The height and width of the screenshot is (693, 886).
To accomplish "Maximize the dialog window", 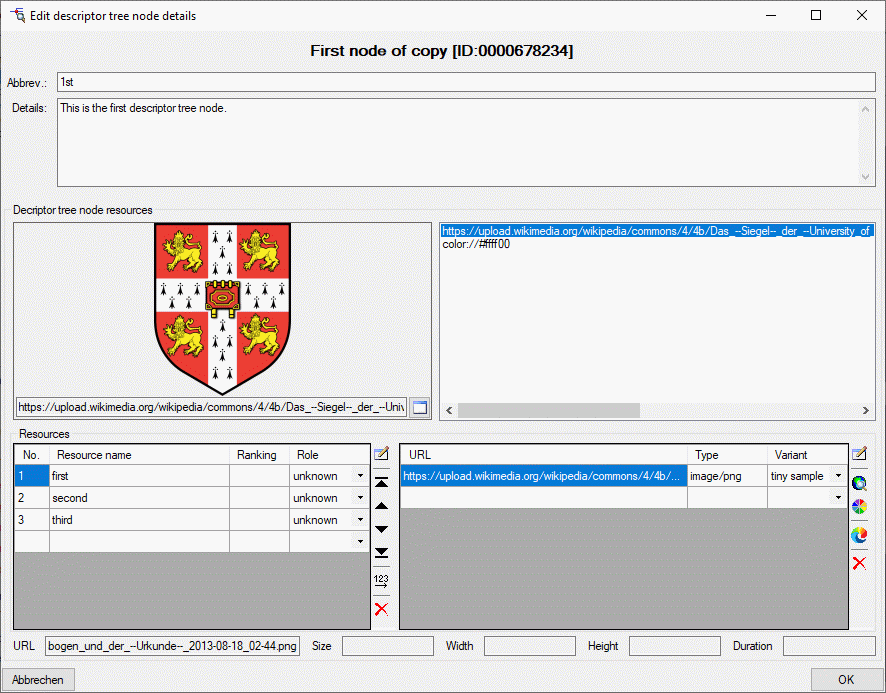I will 816,15.
